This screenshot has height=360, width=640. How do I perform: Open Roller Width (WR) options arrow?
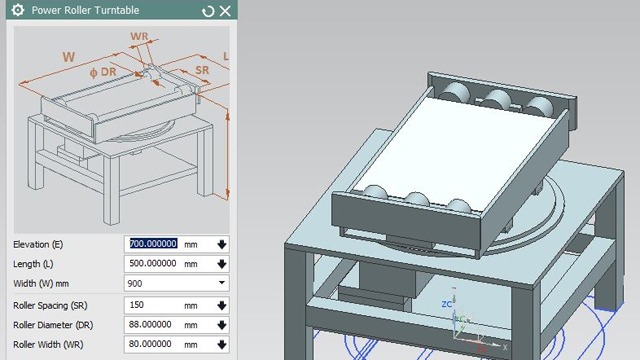coord(222,345)
